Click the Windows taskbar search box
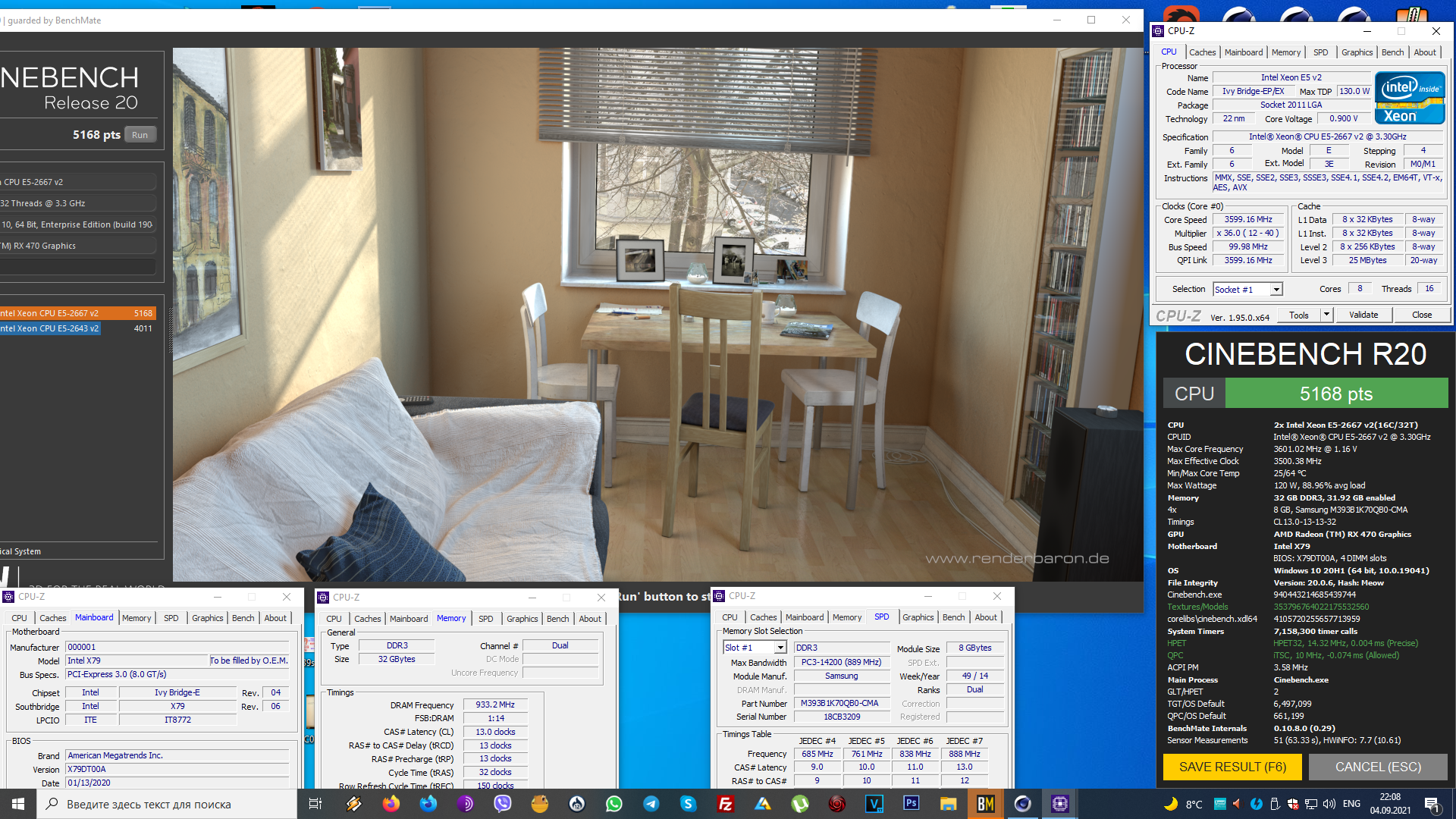 coord(167,804)
